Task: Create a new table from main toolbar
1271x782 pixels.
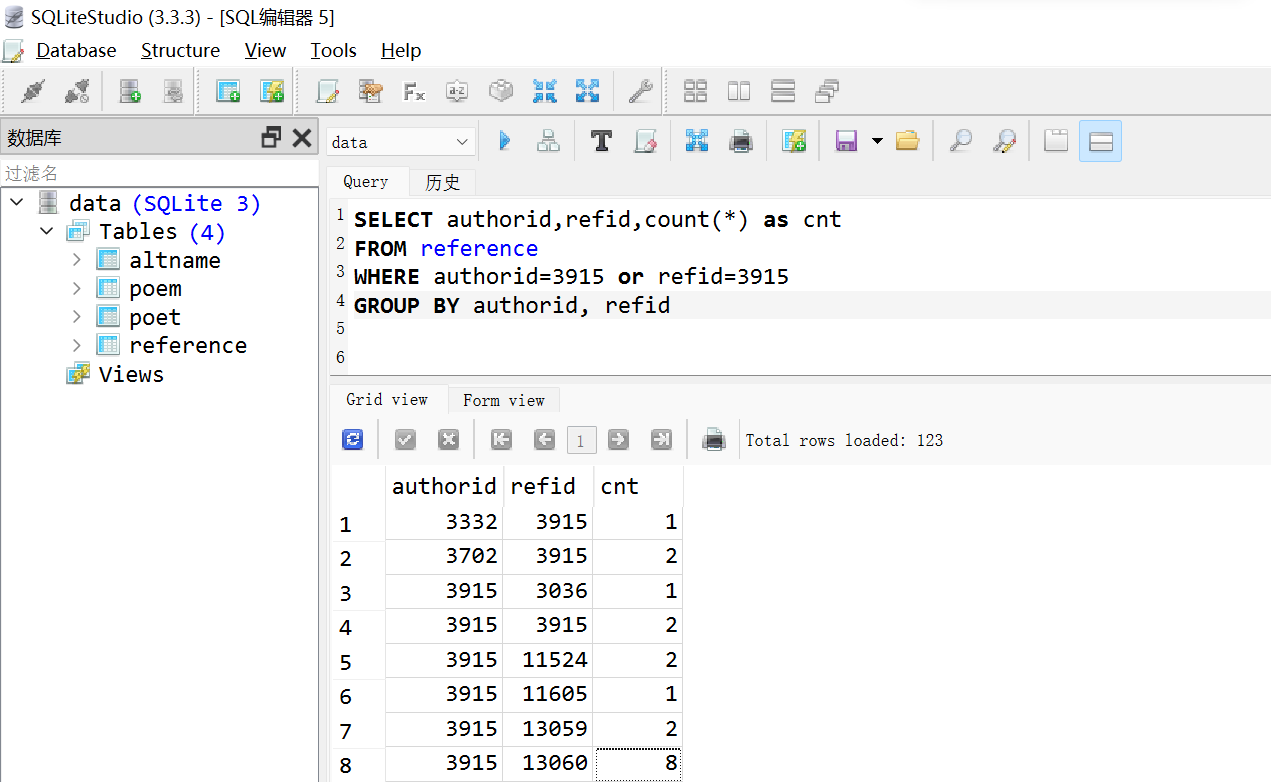Action: tap(228, 92)
